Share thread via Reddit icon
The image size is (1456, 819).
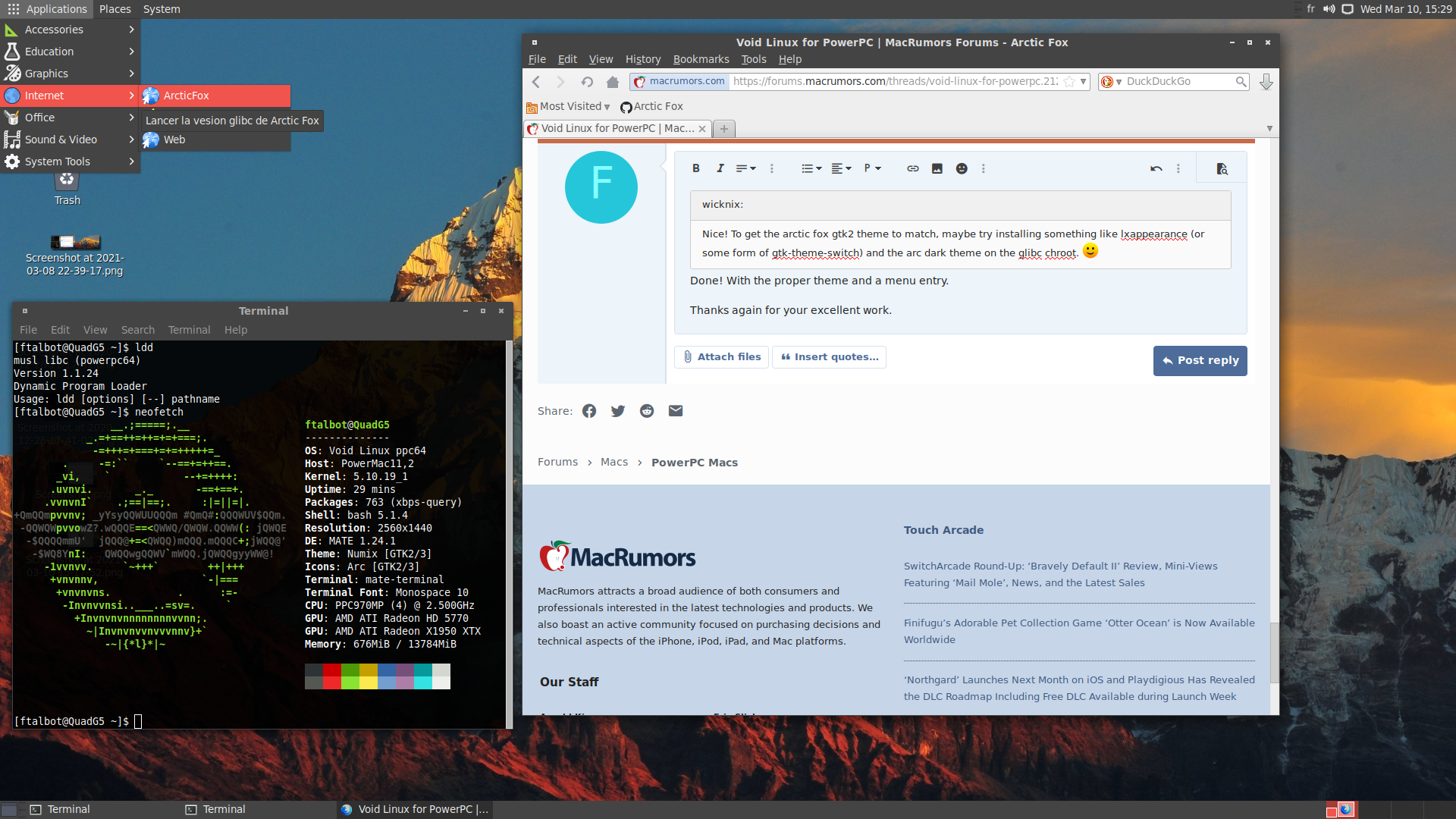[646, 411]
